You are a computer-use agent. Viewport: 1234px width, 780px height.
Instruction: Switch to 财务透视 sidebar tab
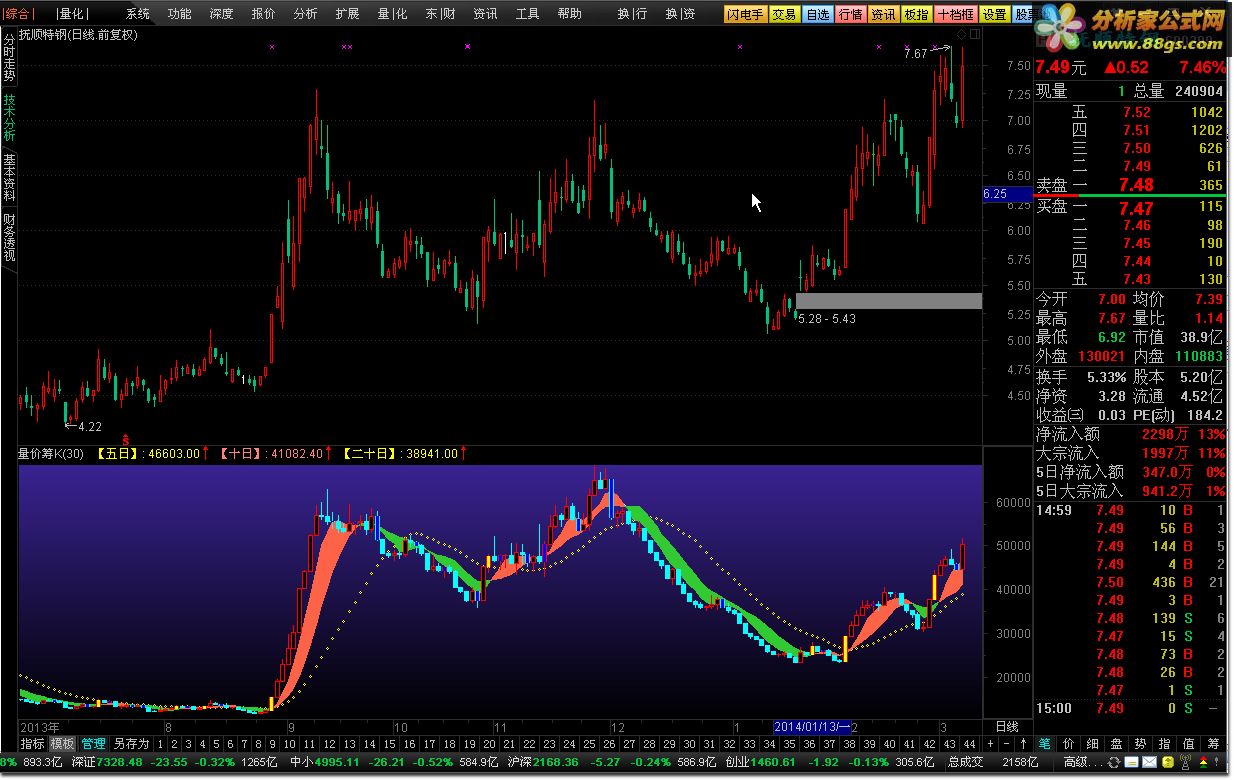coord(9,237)
